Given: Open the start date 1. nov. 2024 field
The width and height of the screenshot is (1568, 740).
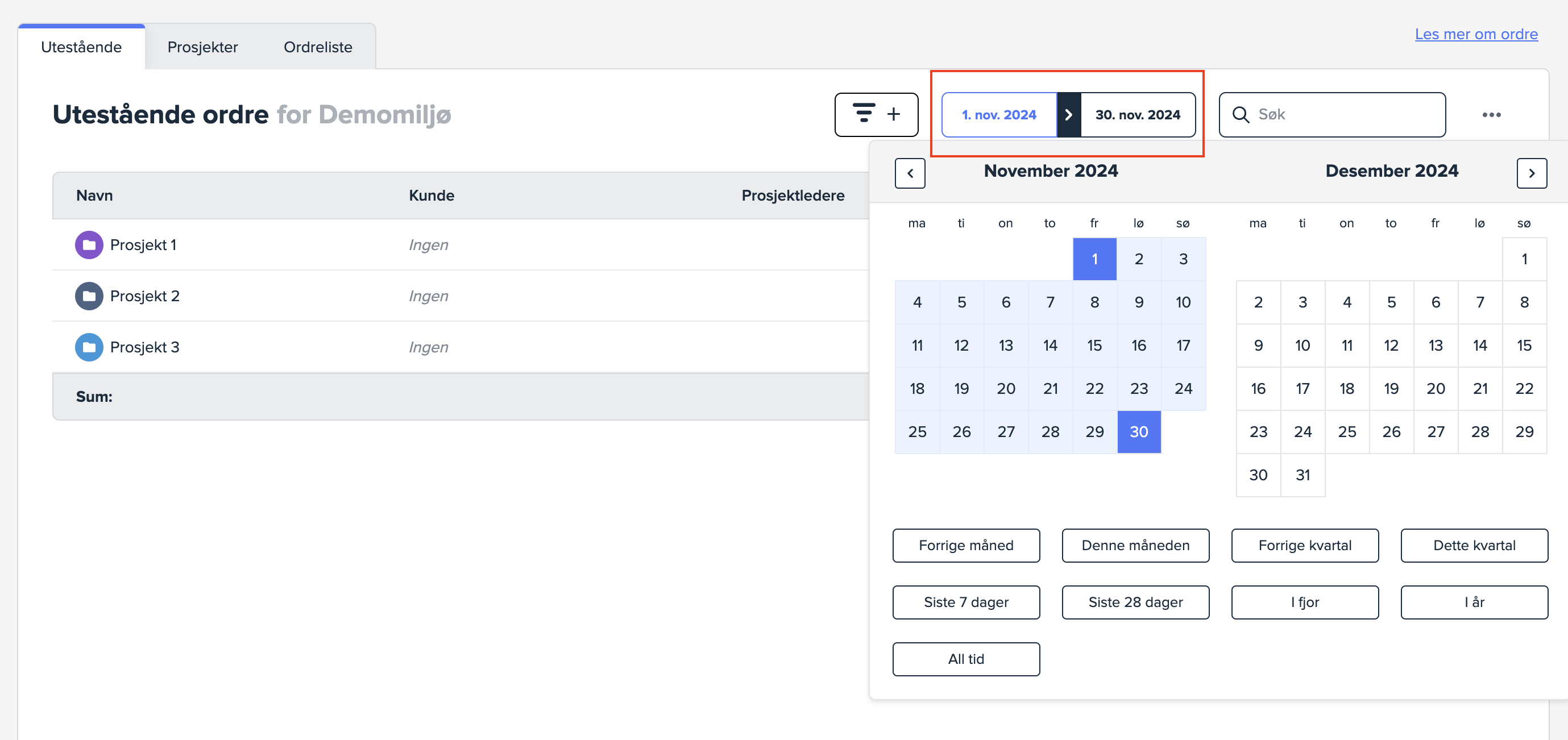Looking at the screenshot, I should click(999, 114).
